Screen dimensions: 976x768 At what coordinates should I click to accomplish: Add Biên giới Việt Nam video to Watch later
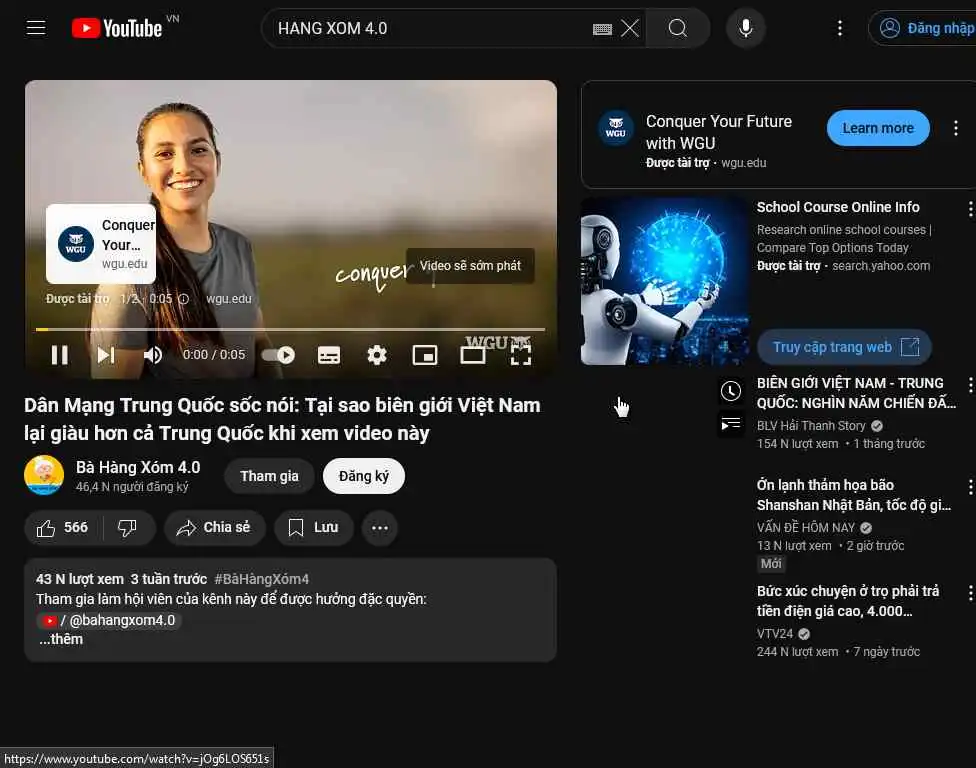[x=731, y=391]
